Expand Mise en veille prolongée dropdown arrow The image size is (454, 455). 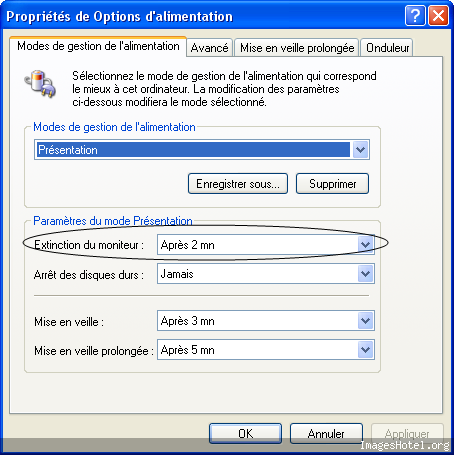366,350
